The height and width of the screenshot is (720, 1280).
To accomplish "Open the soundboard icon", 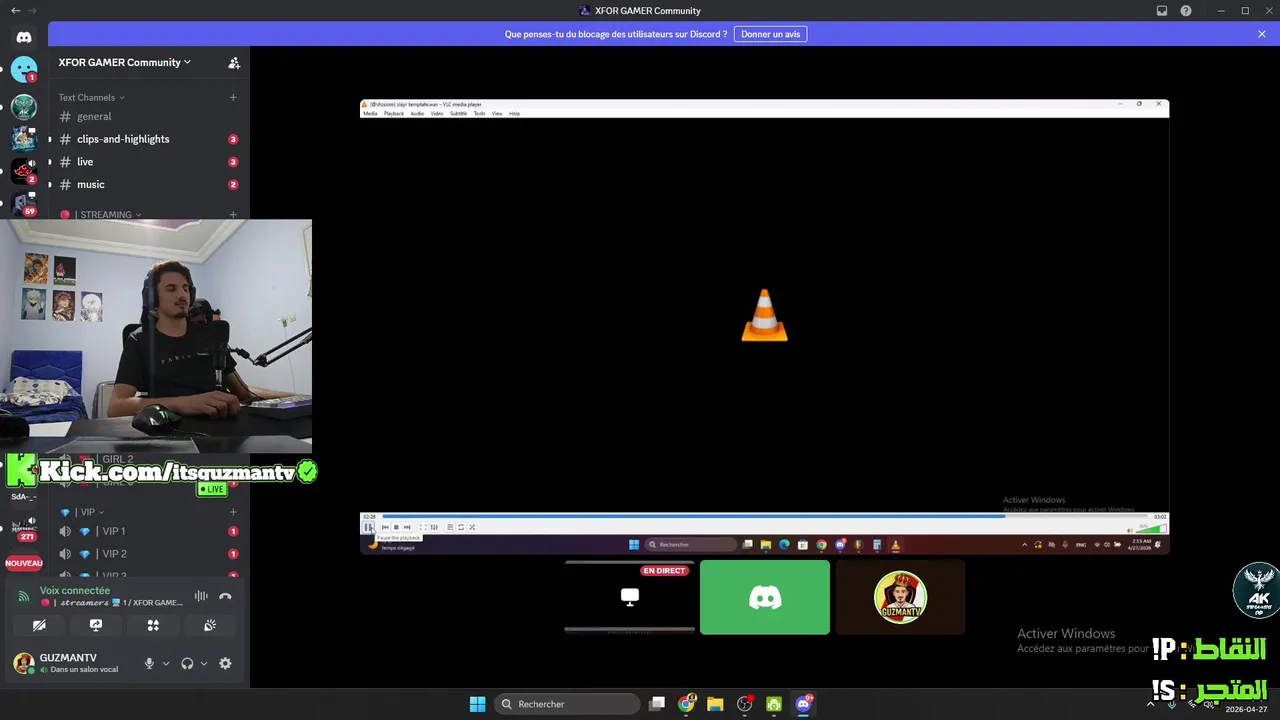I will 210,625.
